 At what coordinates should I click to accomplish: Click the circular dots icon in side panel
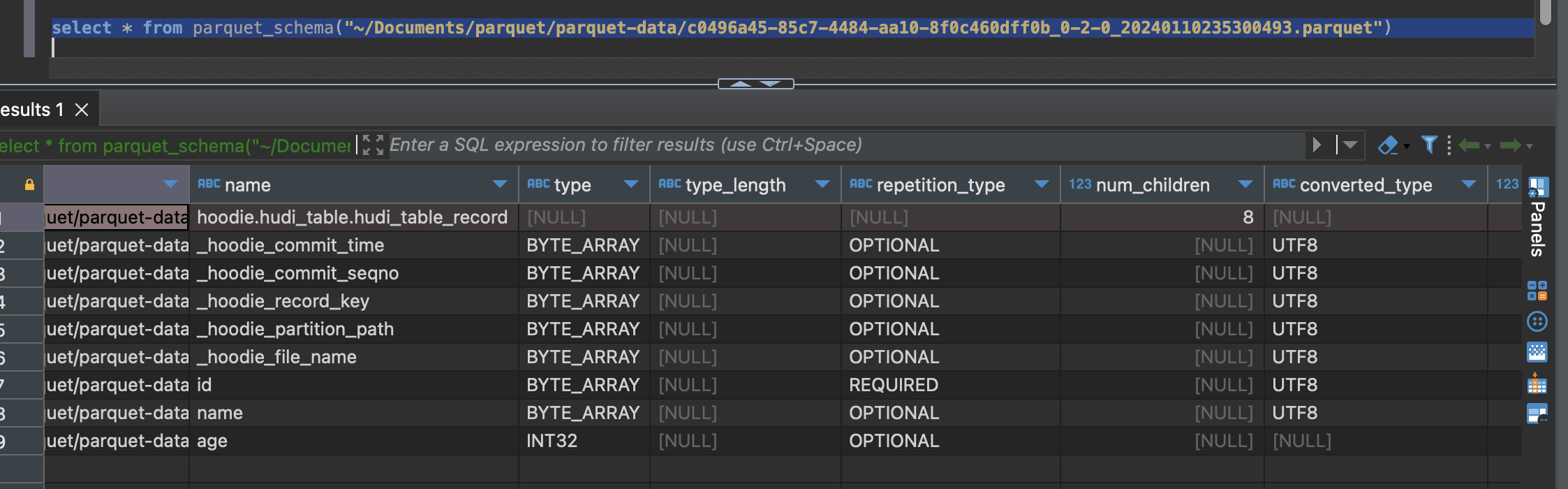pos(1537,321)
